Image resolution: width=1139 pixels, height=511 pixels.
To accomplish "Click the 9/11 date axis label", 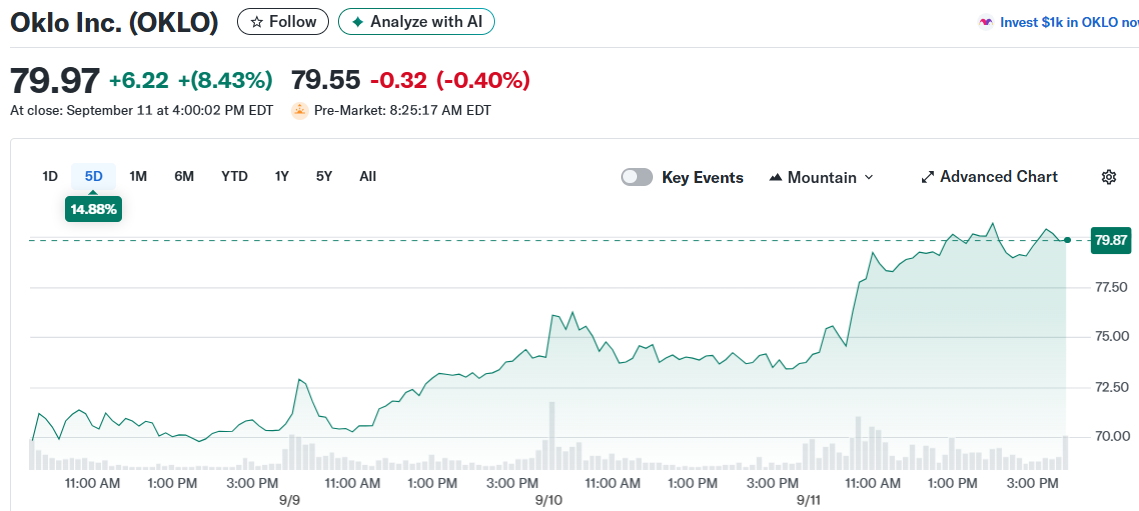I will coord(808,500).
